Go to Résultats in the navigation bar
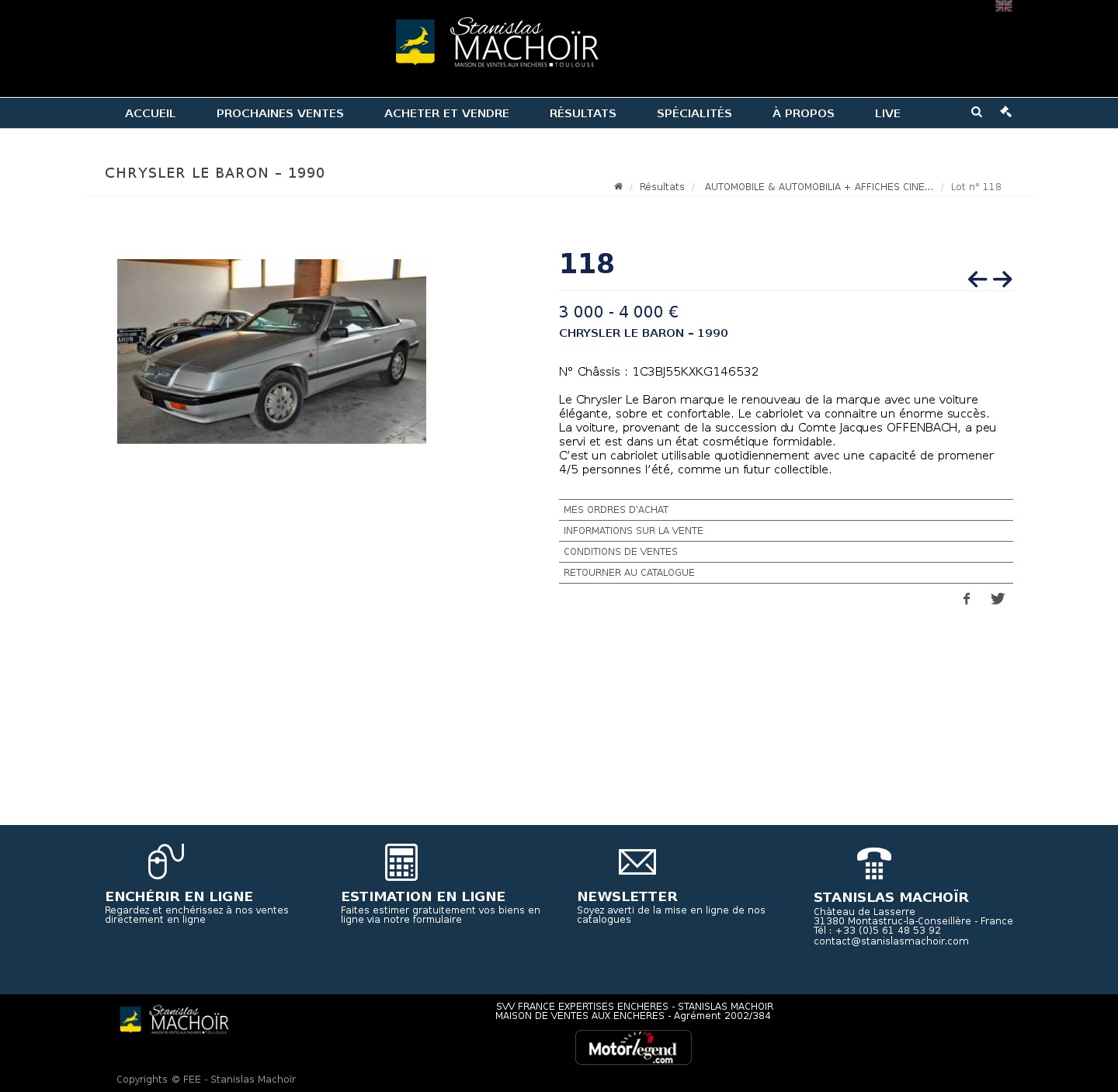Image resolution: width=1118 pixels, height=1092 pixels. pos(583,113)
